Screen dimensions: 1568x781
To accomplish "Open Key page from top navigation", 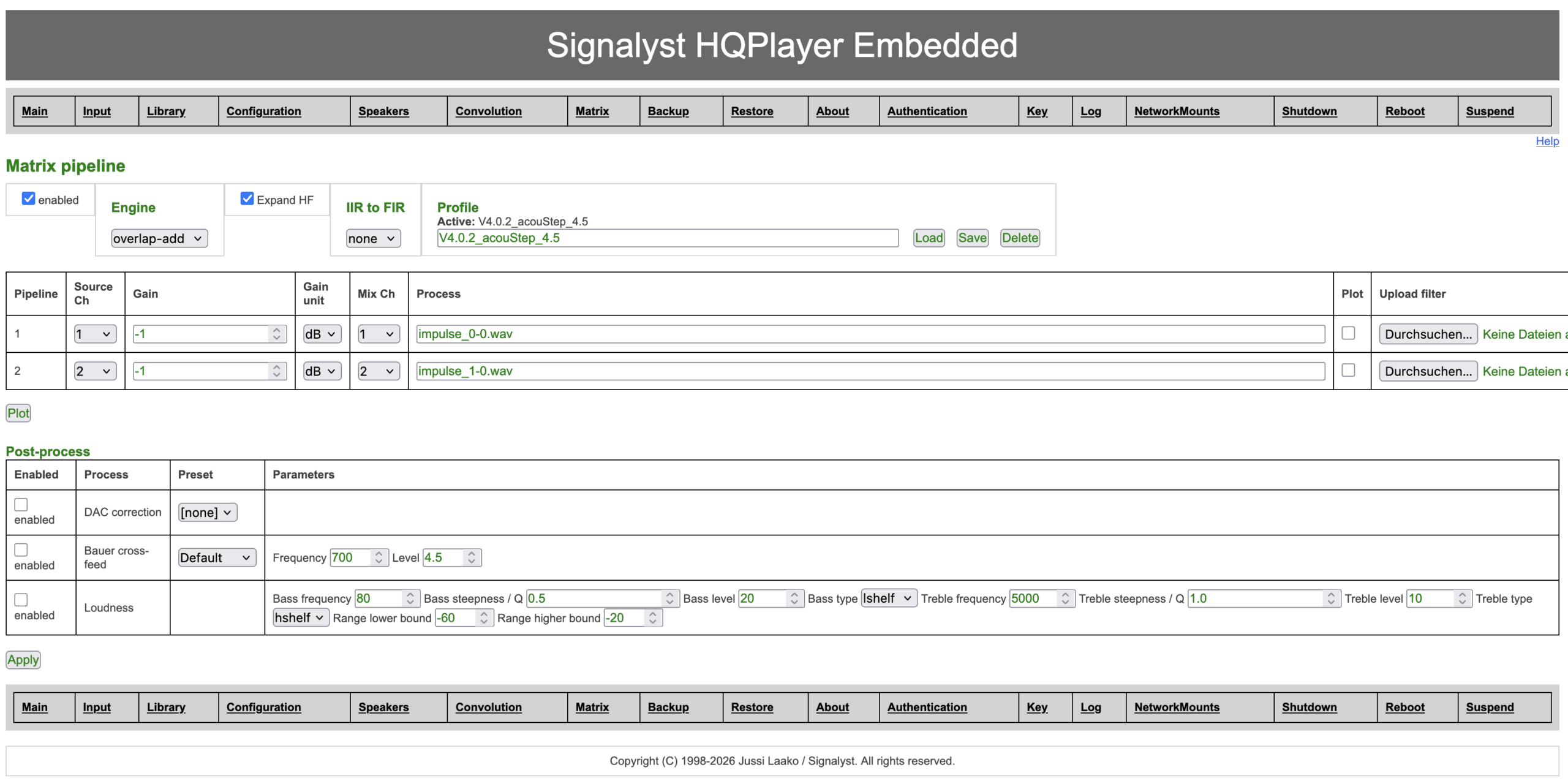I will [1037, 111].
